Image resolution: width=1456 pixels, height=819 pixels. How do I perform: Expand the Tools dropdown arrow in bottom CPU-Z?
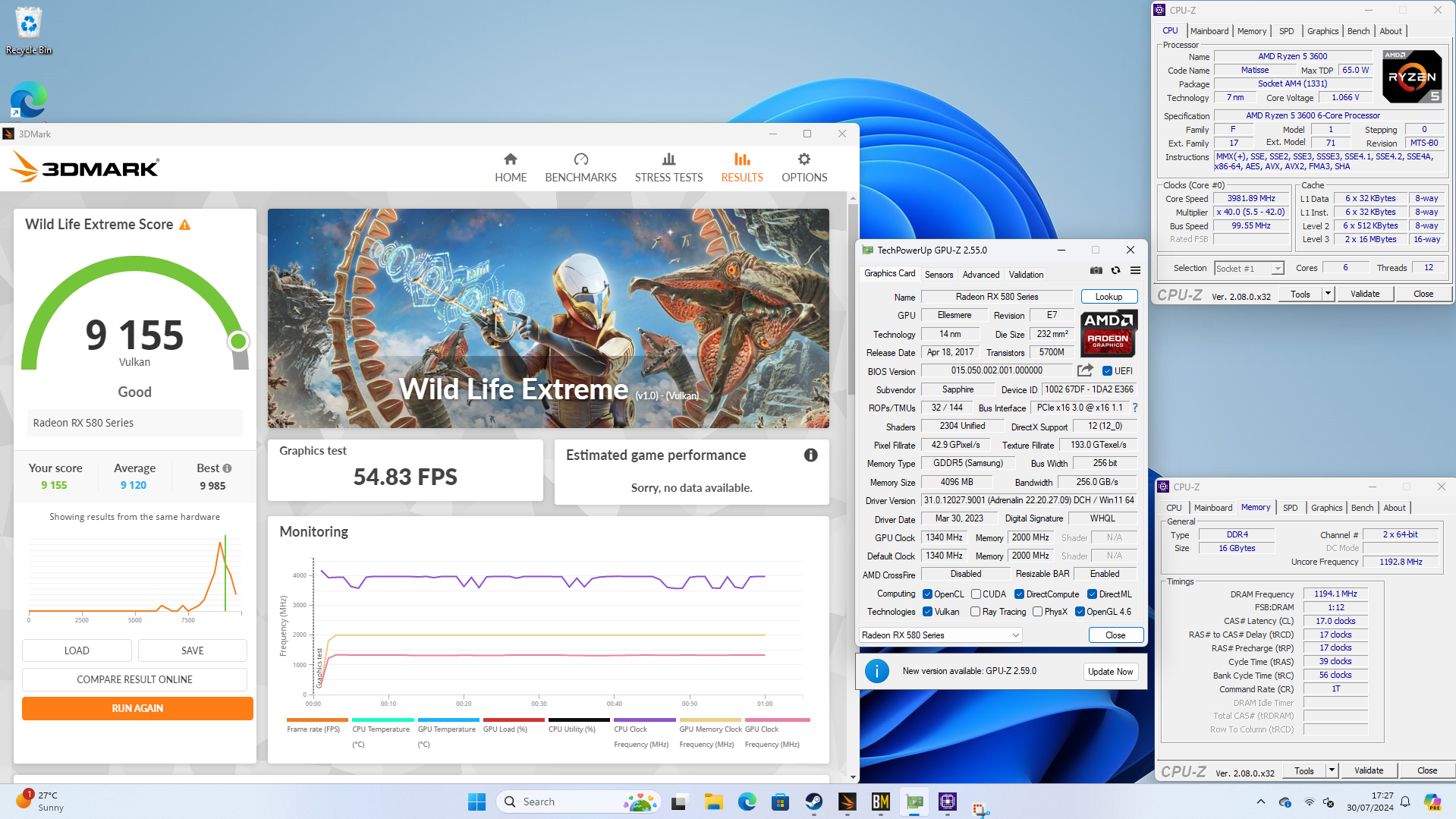pos(1332,770)
